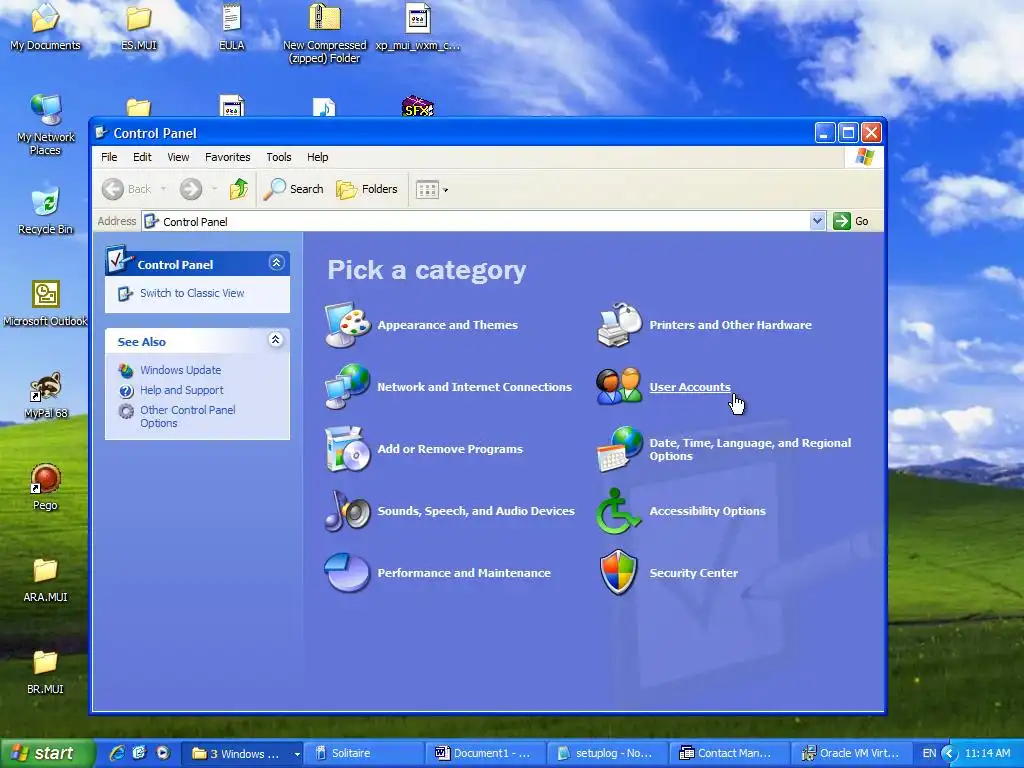Image resolution: width=1024 pixels, height=768 pixels.
Task: Open the Tools menu
Action: [278, 157]
